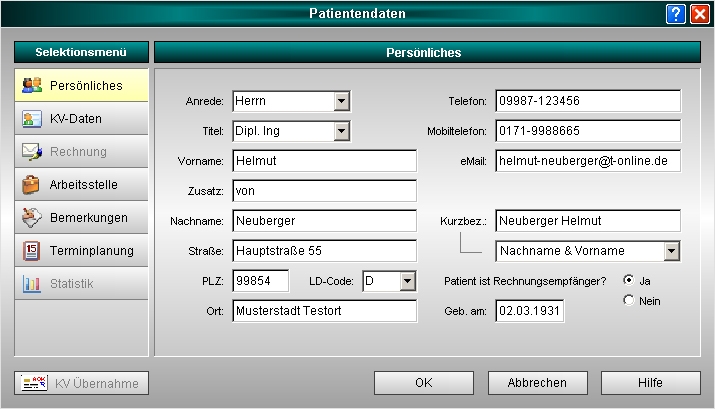Viewport: 715px width, 409px height.
Task: Select the Ja radio button
Action: point(628,280)
